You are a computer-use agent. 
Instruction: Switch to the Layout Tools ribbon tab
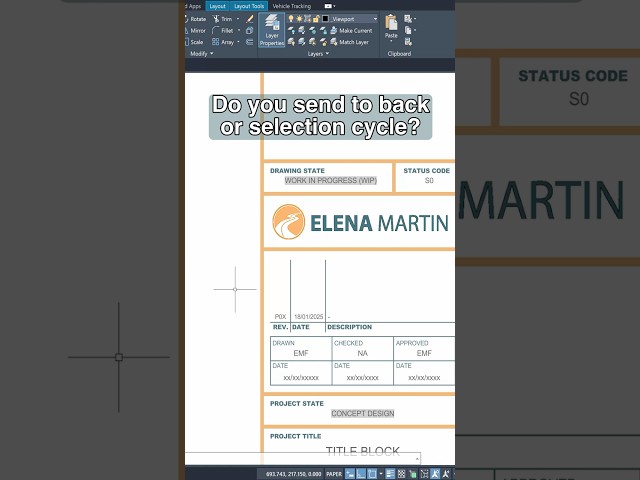pyautogui.click(x=249, y=6)
